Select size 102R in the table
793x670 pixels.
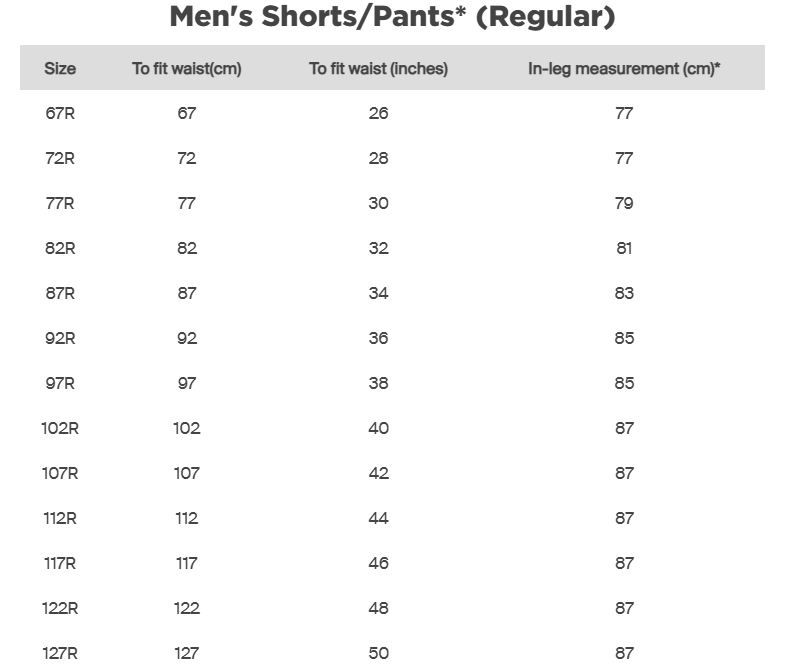pyautogui.click(x=60, y=428)
